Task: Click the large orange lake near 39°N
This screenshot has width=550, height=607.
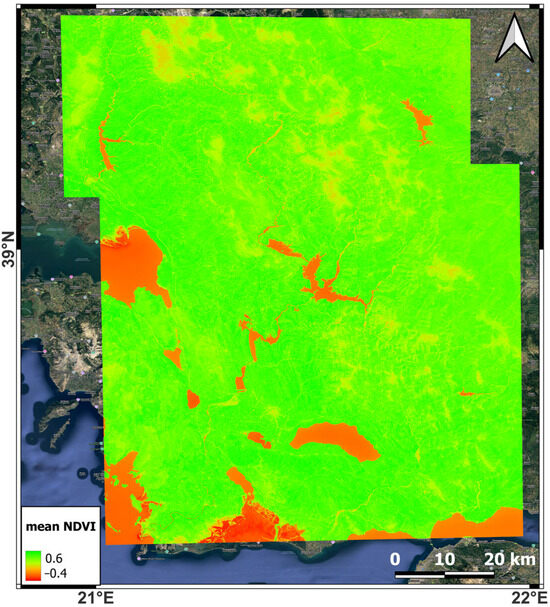Action: [130, 263]
